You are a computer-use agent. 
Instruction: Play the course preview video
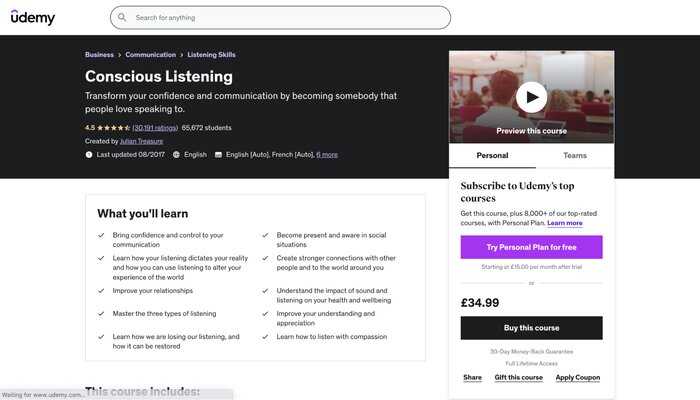[x=531, y=97]
